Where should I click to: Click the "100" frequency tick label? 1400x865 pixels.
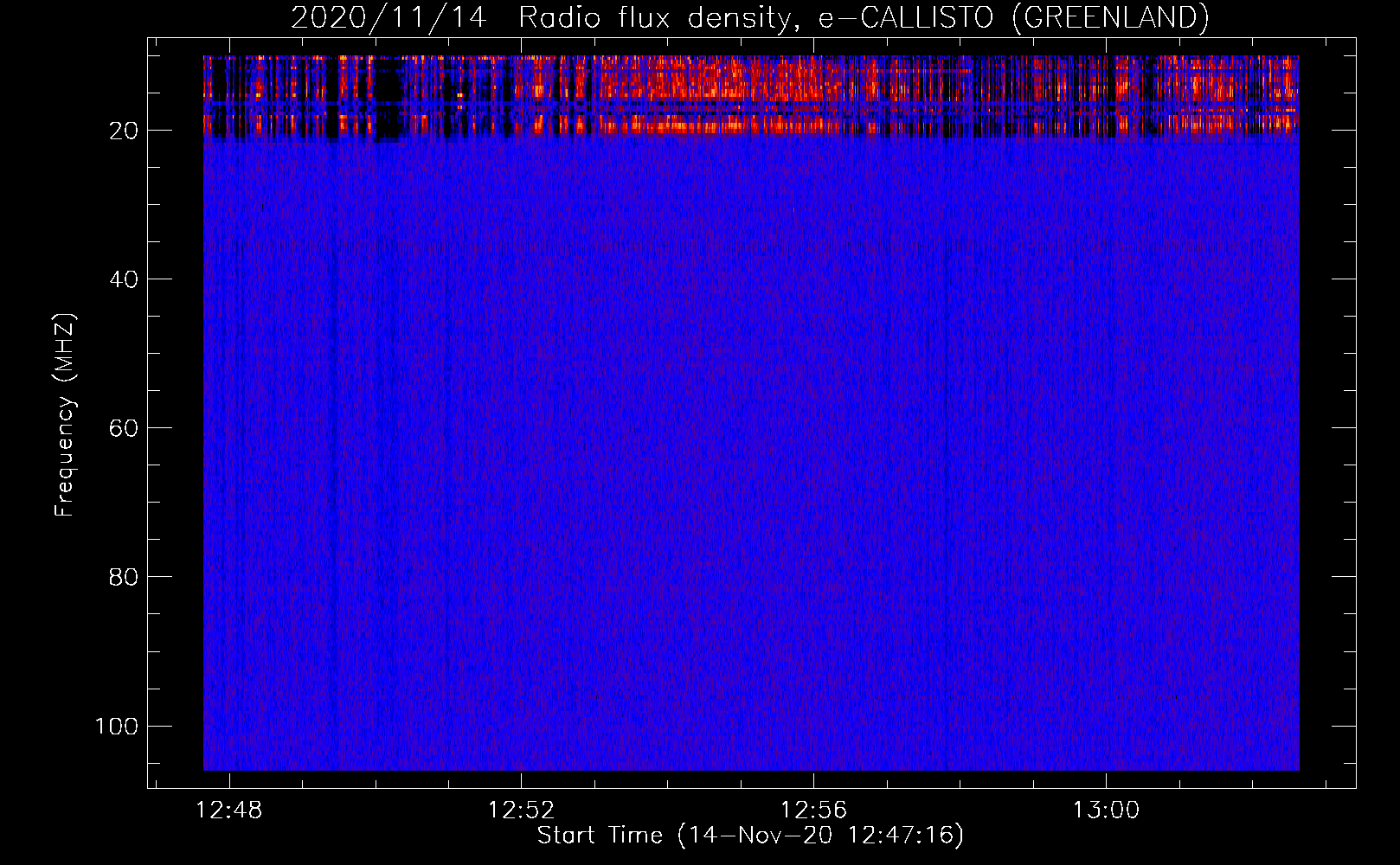116,726
